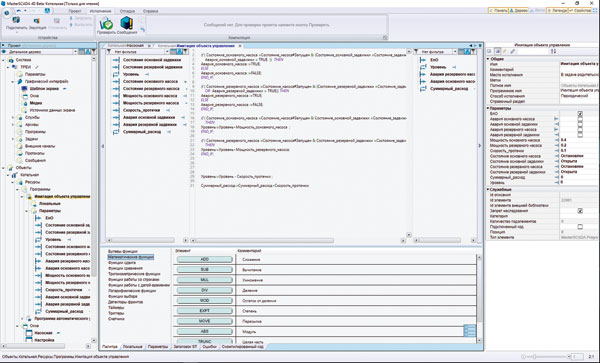
Task: Toggle the Подключенный код checkbox
Action: [580, 227]
